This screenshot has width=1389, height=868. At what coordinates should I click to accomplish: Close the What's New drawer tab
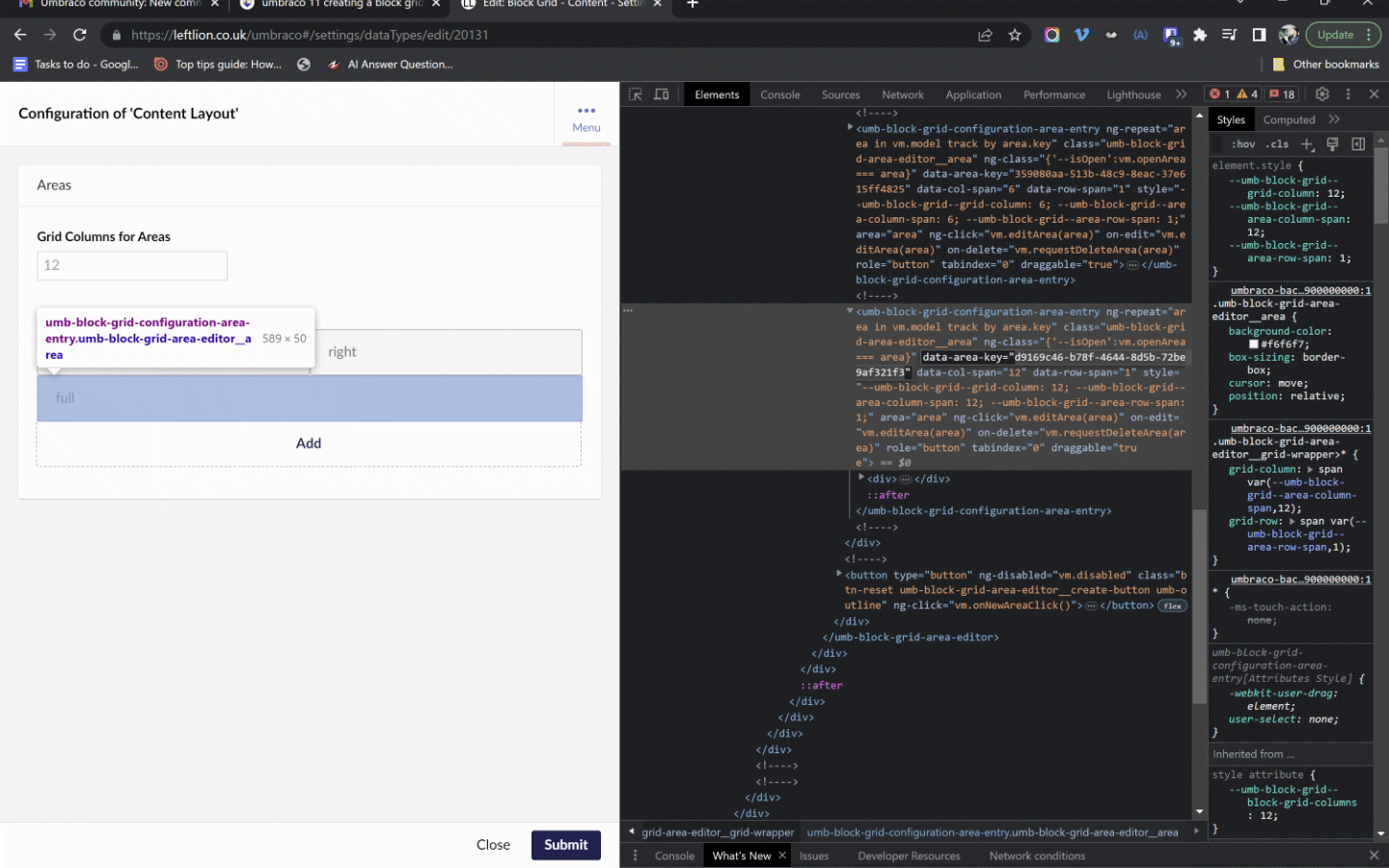tap(782, 855)
